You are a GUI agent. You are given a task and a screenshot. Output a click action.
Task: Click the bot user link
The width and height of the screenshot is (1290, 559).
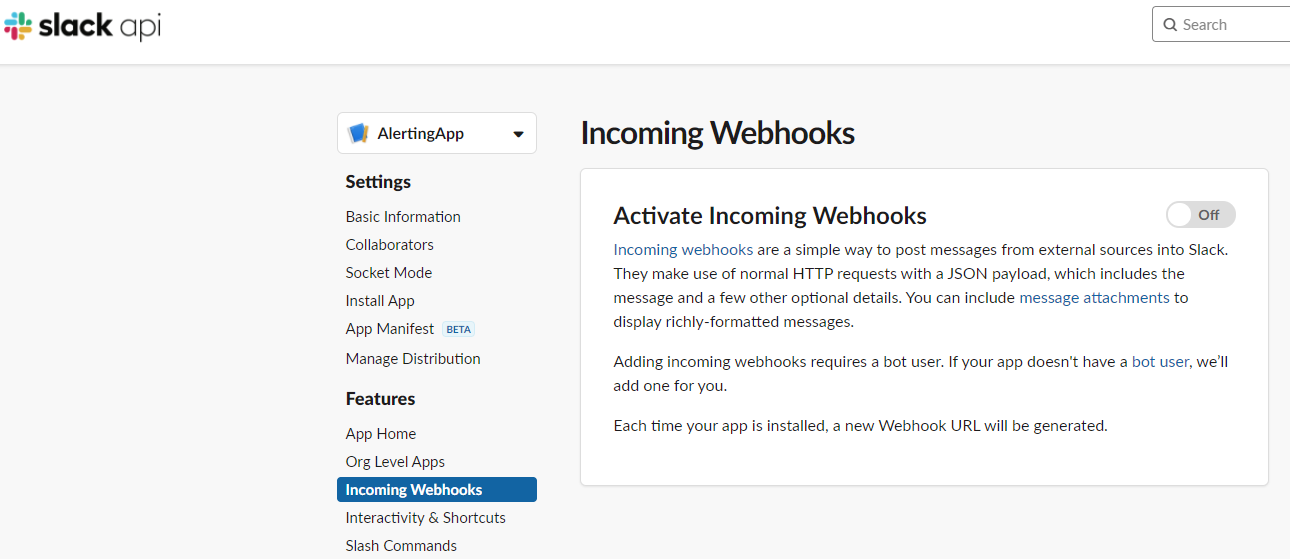(1160, 361)
